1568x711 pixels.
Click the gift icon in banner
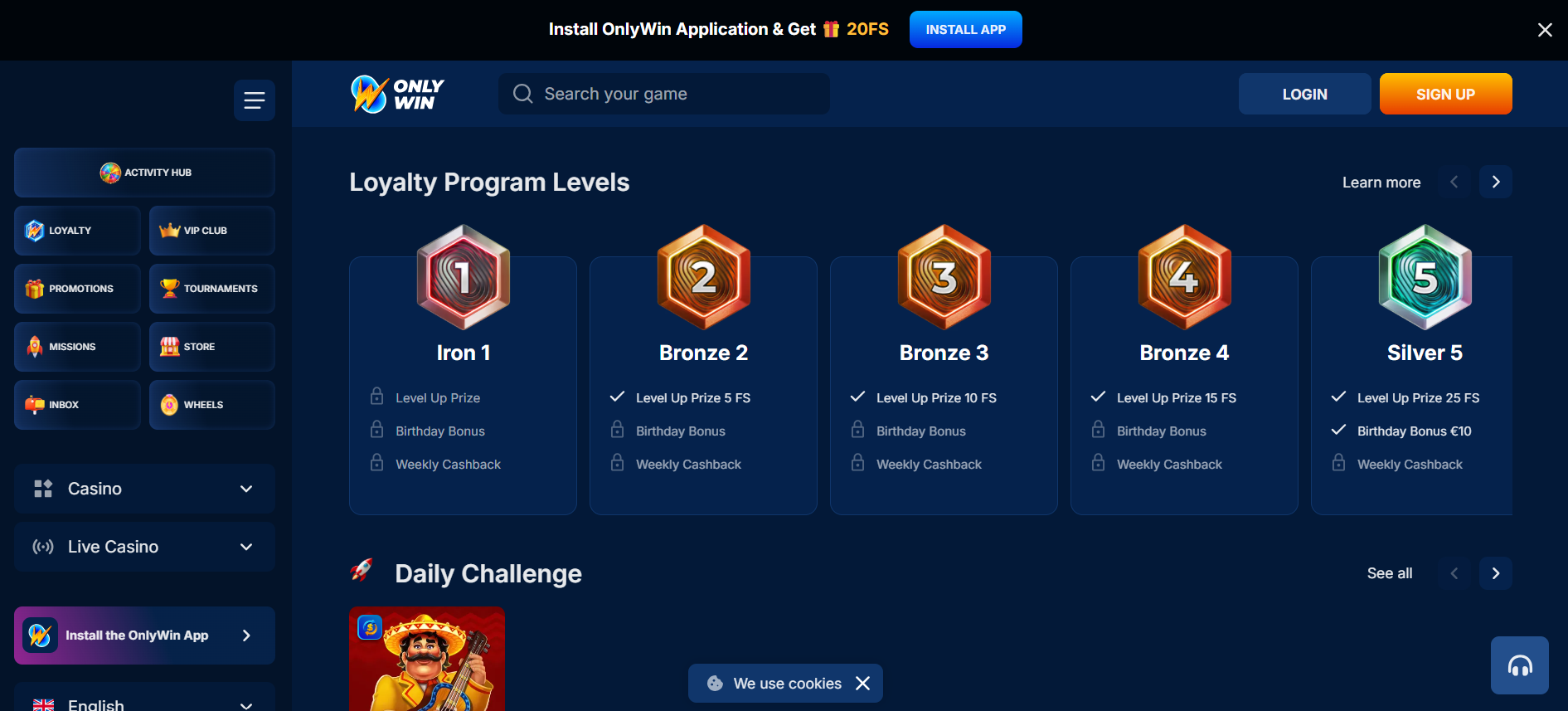[x=831, y=29]
